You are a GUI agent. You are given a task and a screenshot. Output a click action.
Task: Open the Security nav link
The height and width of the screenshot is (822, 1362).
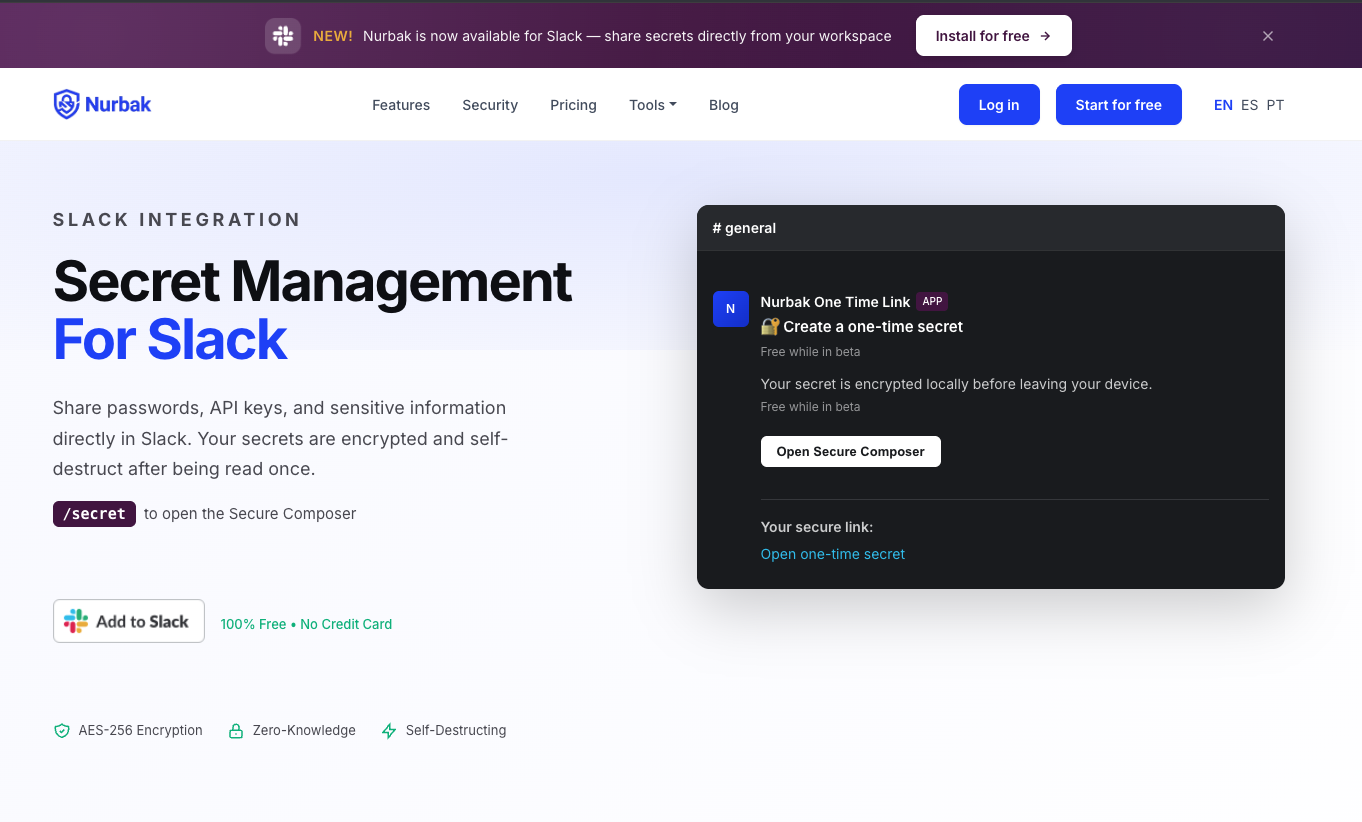click(x=490, y=105)
